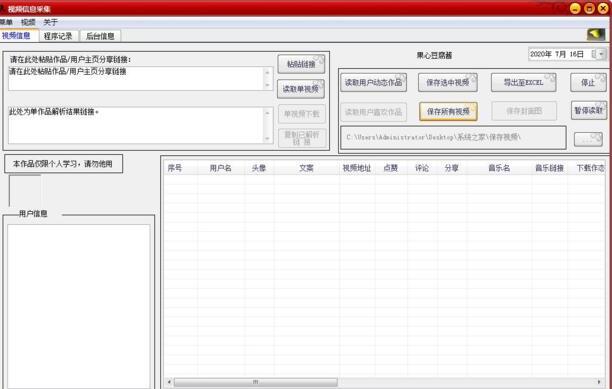
Task: Click the 果心豆腐酱 author label
Action: pos(434,55)
